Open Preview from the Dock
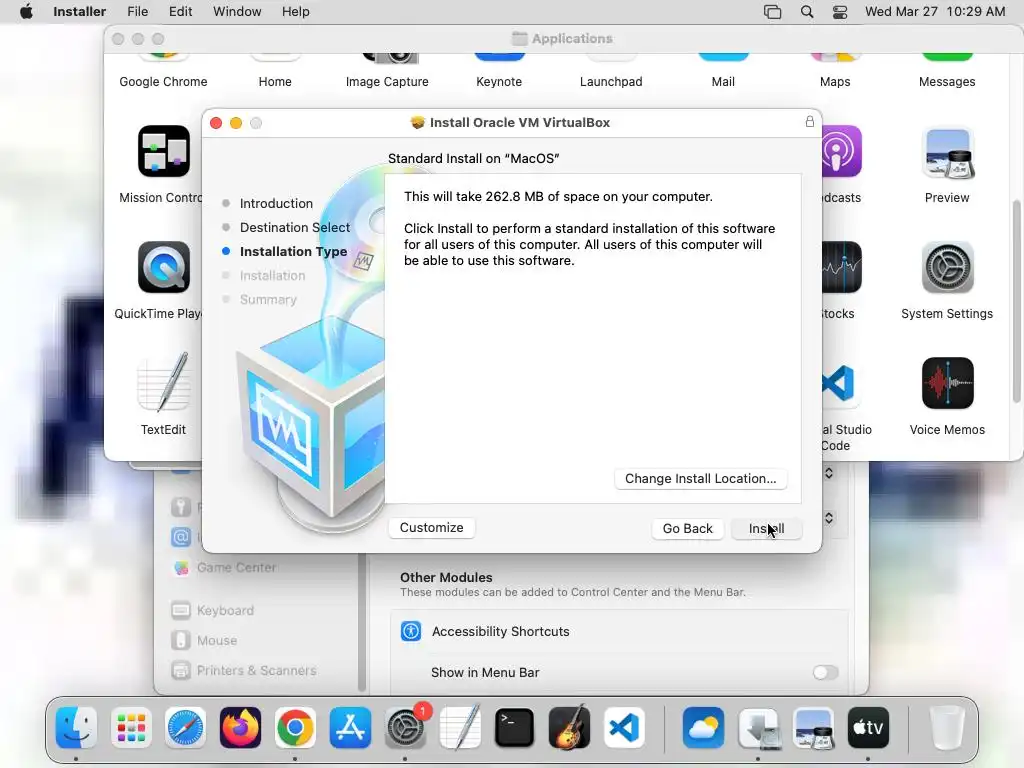This screenshot has width=1024, height=768. [x=813, y=728]
